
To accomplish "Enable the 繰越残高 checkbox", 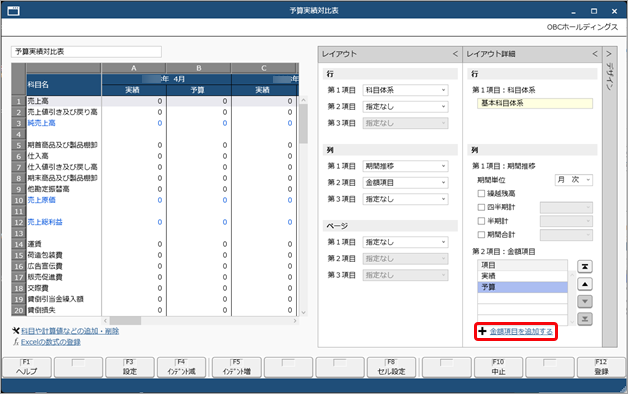I will [x=481, y=193].
